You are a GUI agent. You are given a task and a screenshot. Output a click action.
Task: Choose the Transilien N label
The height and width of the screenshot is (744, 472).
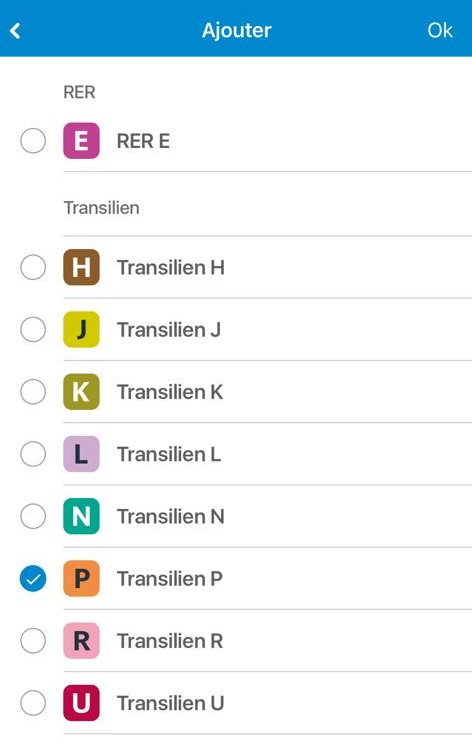171,517
